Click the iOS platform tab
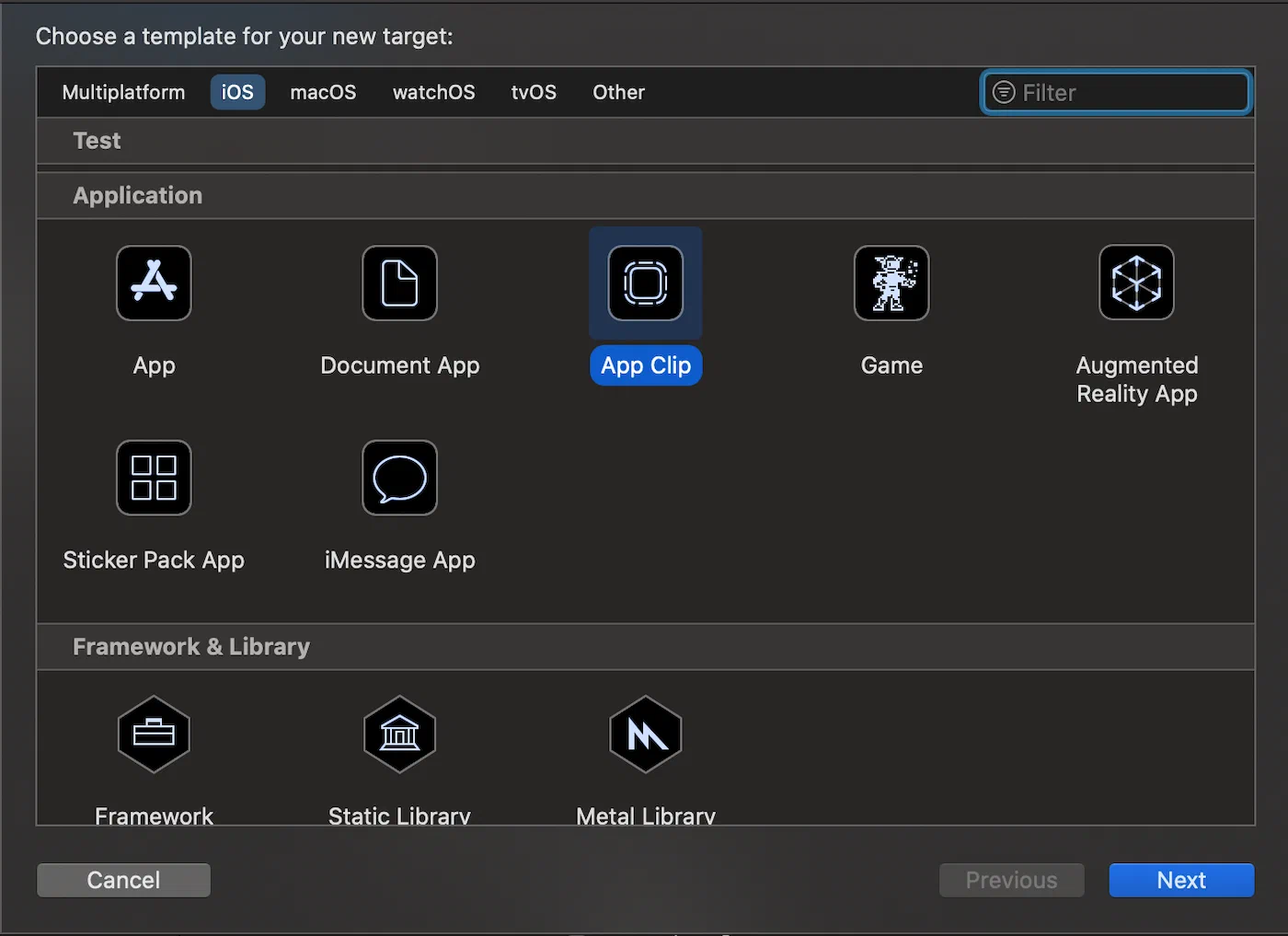This screenshot has height=936, width=1288. click(237, 92)
